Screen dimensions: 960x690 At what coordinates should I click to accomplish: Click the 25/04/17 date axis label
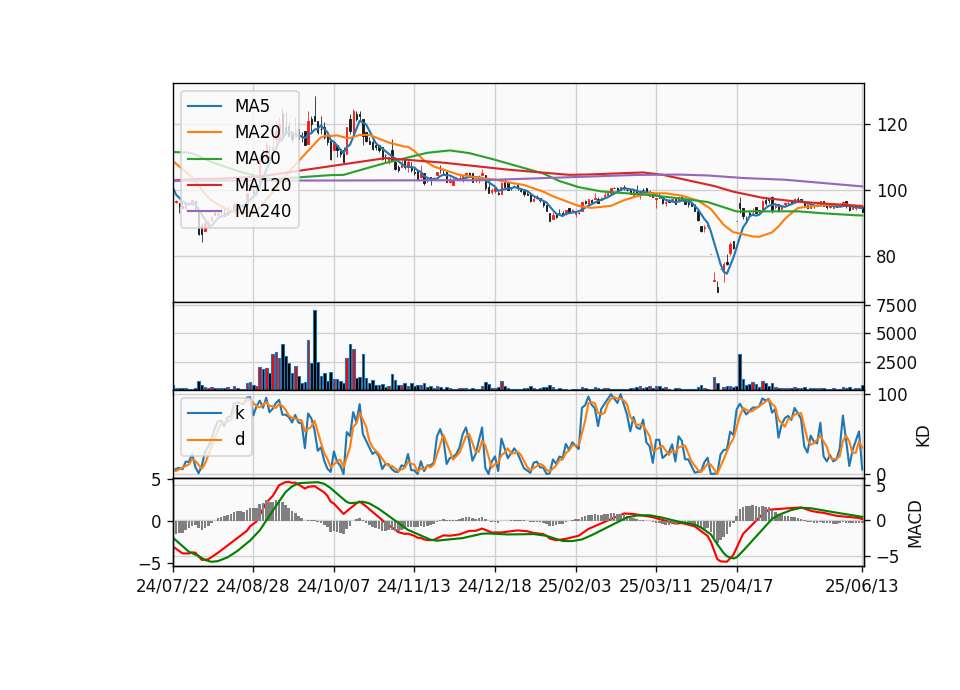(x=737, y=586)
